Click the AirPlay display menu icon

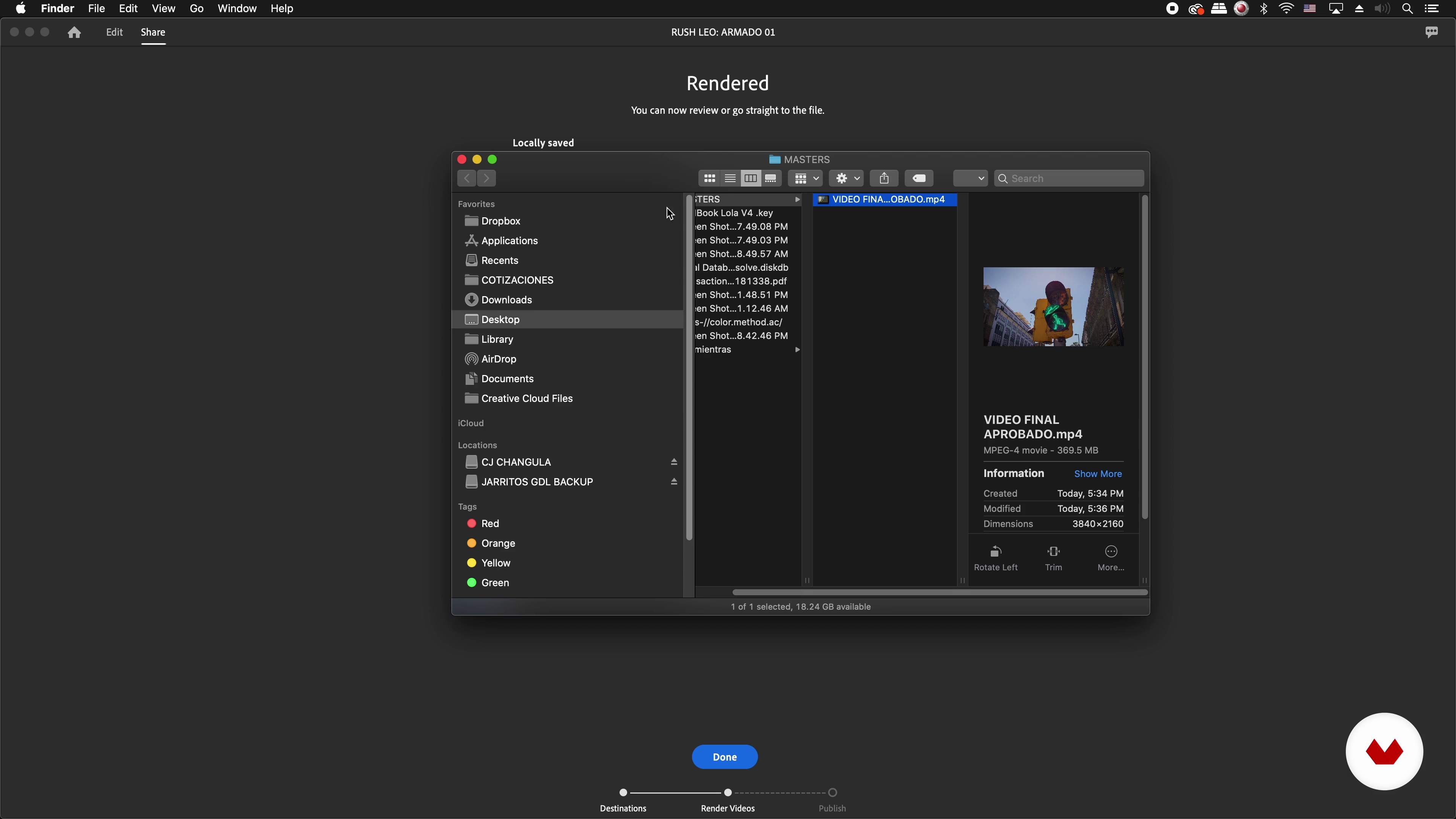tap(1335, 8)
